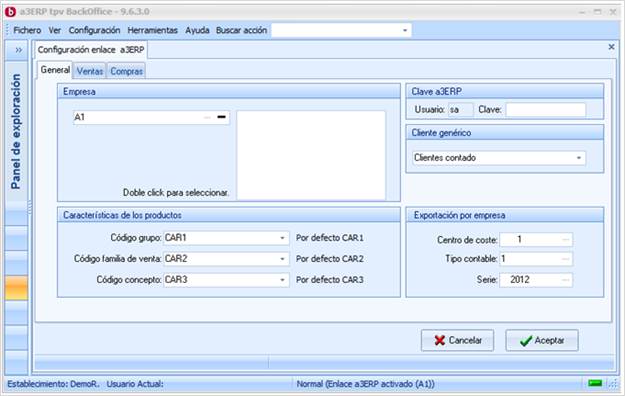Screen dimensions: 625x396
Task: Click the Características de los productos header
Action: 229,215
